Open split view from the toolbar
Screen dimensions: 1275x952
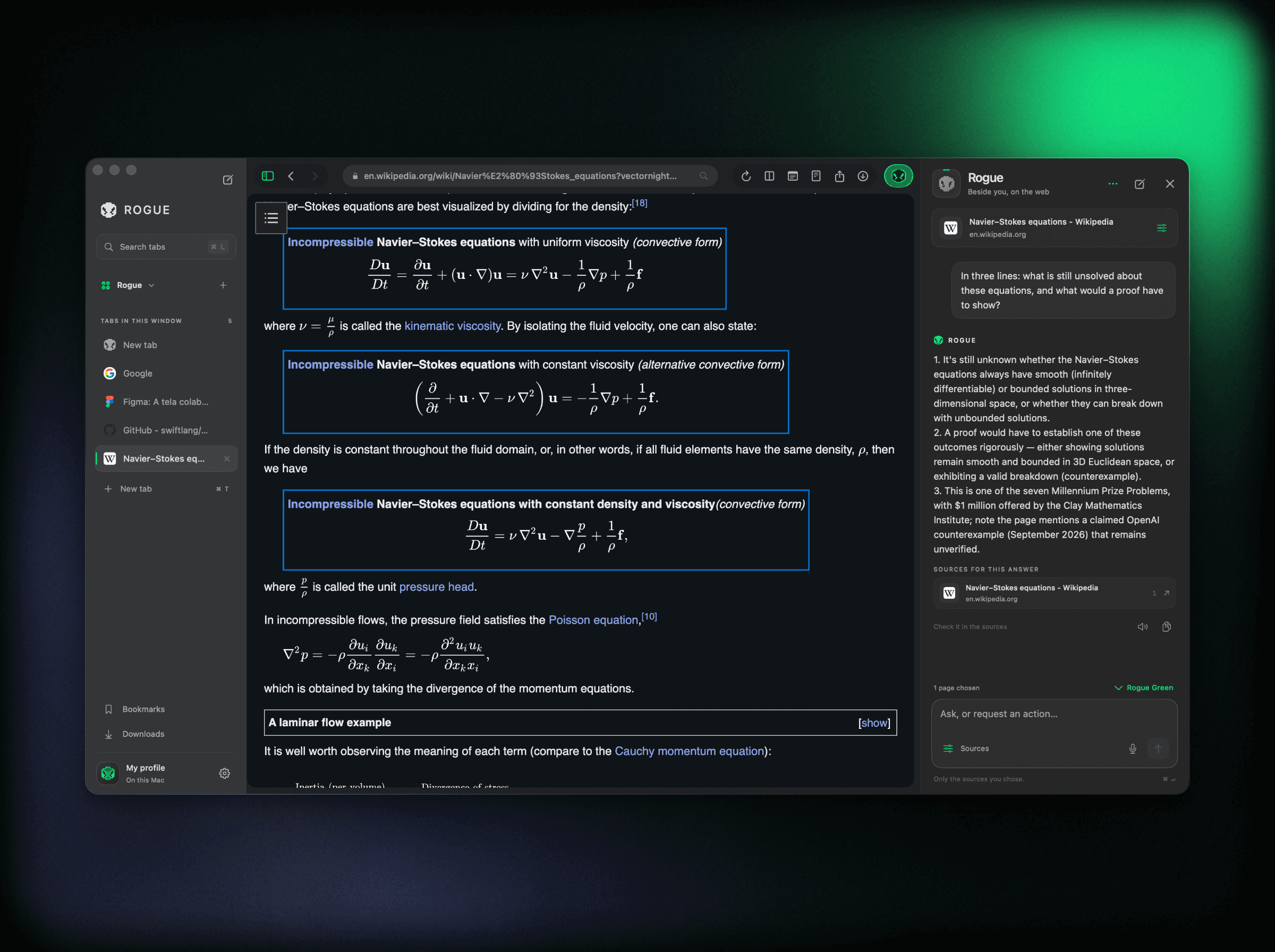[x=769, y=176]
